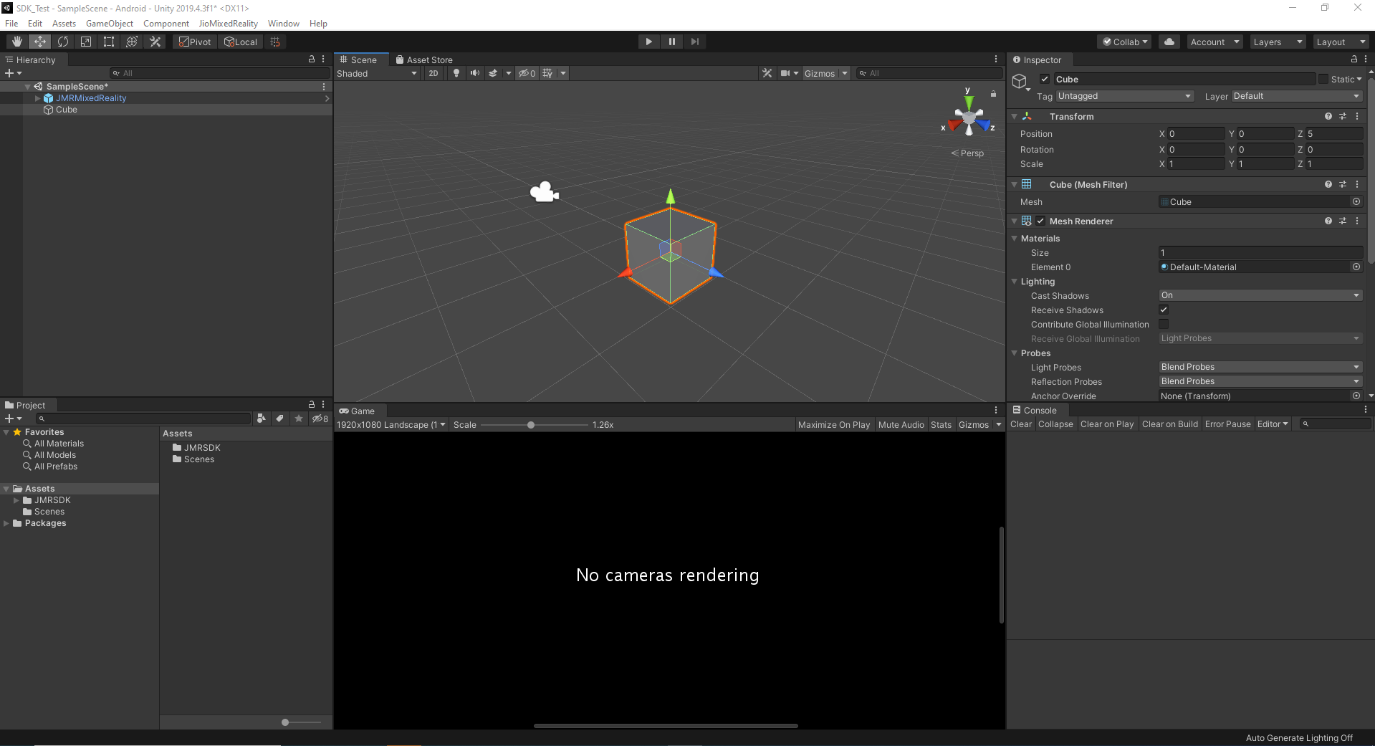Viewport: 1375px width, 746px height.
Task: Enable scene audio speaker icon
Action: pyautogui.click(x=475, y=72)
